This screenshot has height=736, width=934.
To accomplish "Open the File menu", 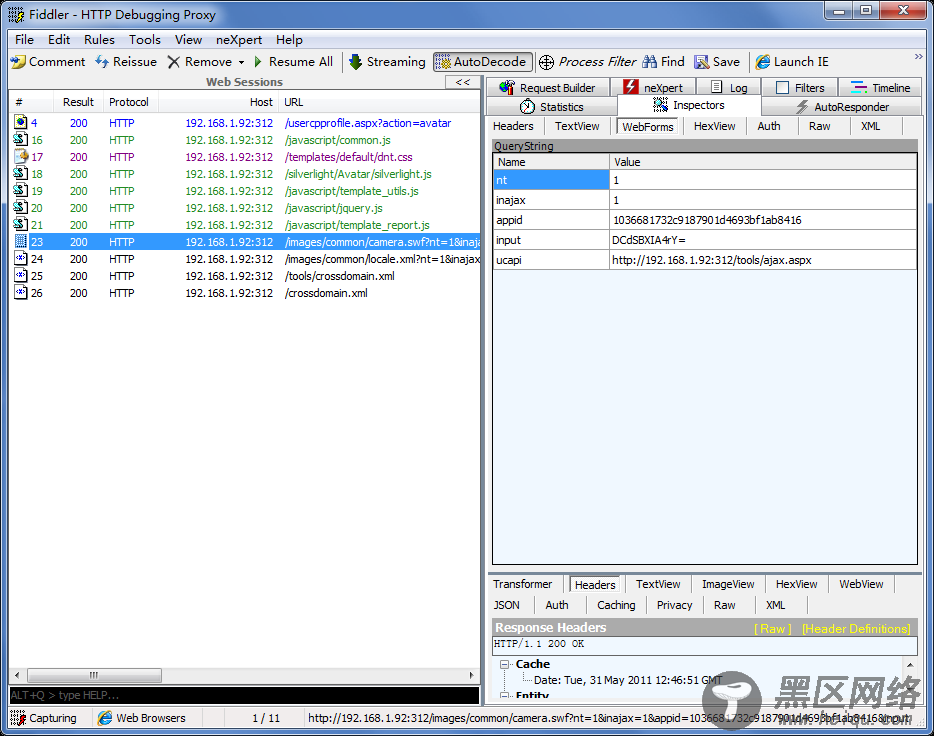I will tap(24, 40).
